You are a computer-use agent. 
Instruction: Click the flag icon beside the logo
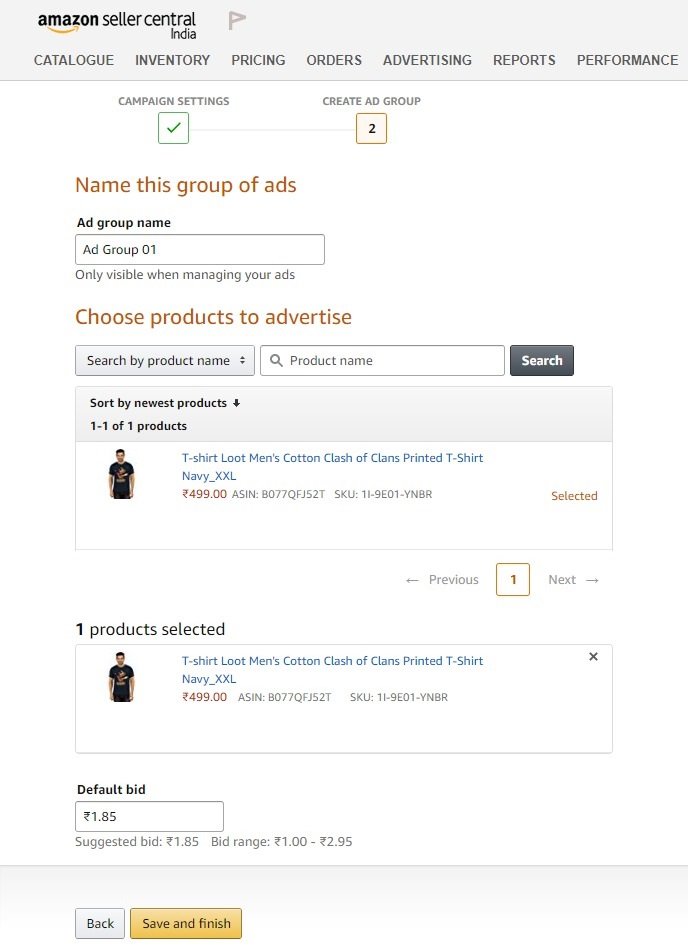(x=237, y=20)
